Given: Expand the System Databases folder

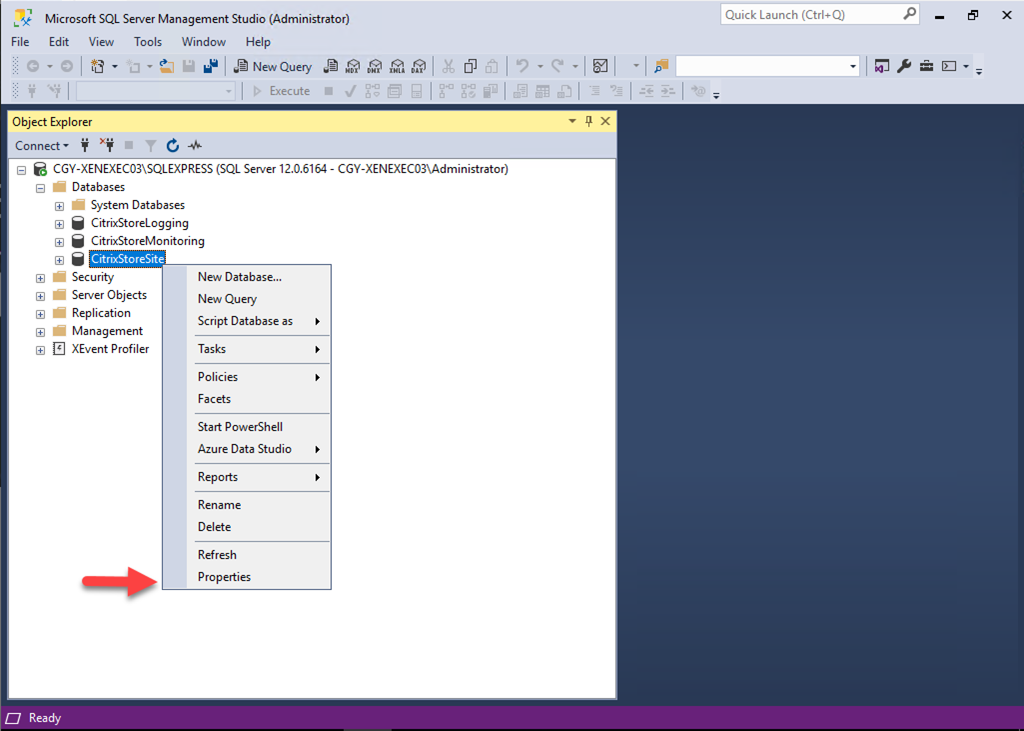Looking at the screenshot, I should (59, 206).
